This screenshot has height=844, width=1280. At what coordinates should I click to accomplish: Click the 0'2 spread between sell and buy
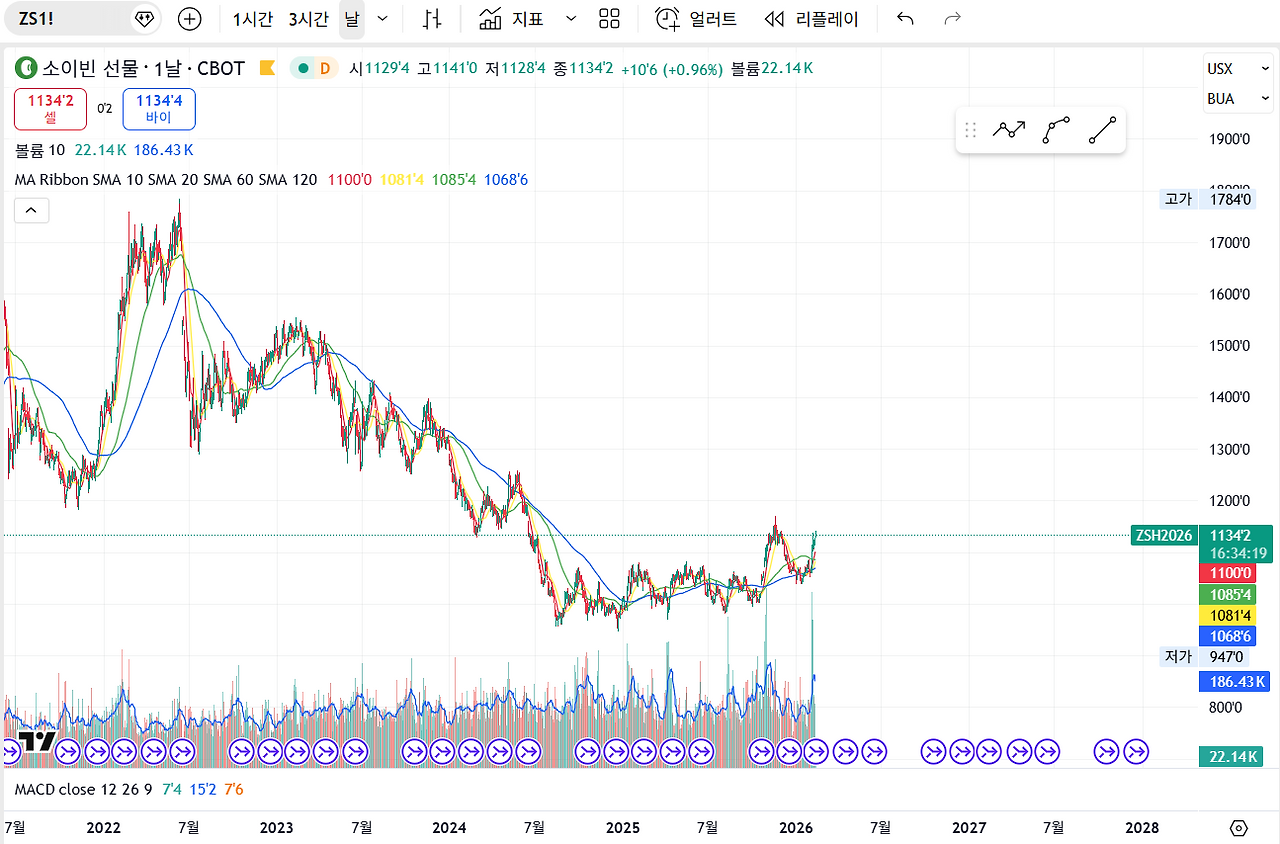(x=105, y=109)
